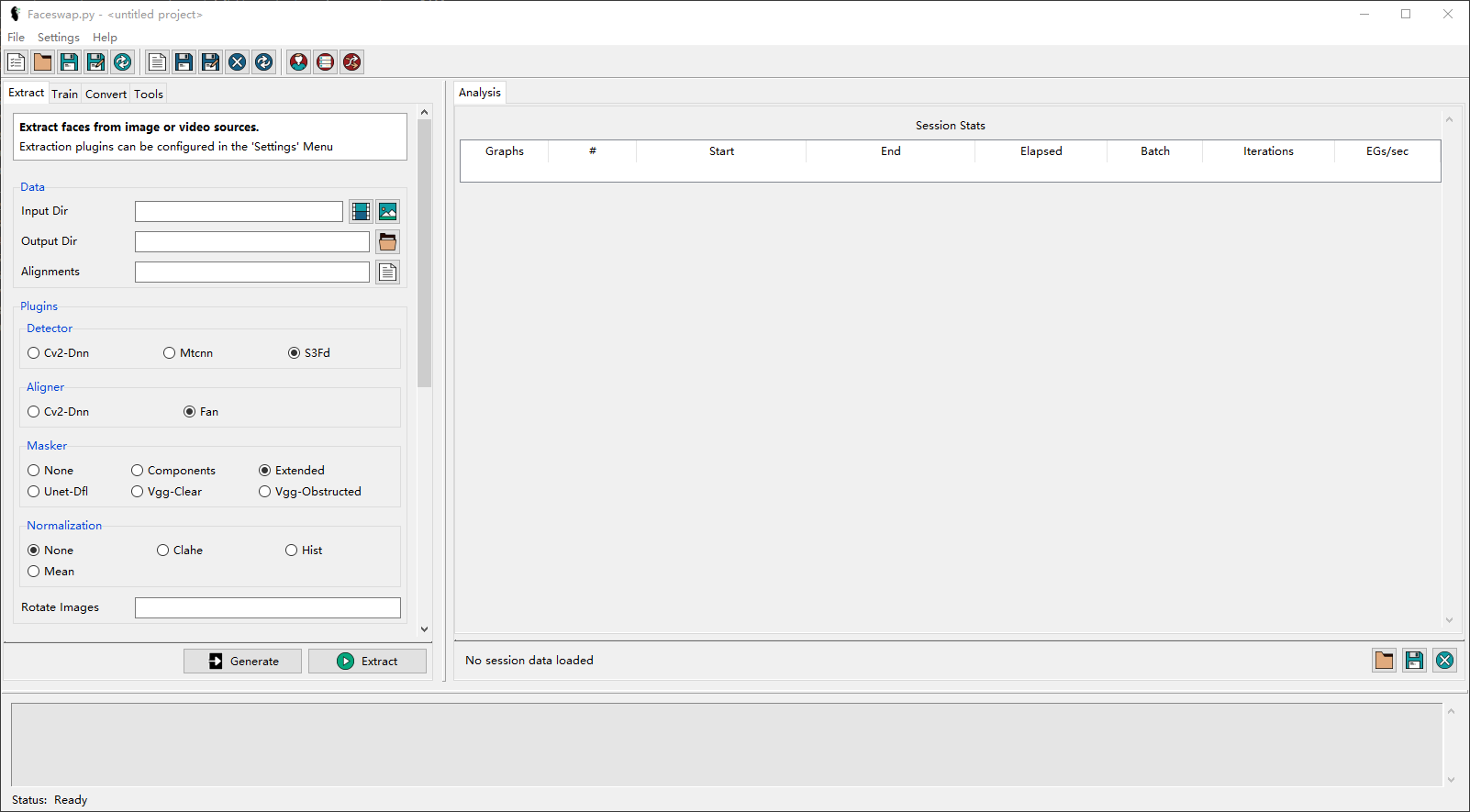Screen dimensions: 1470x812
Task: Browse for input video using film icon
Action: tap(361, 212)
